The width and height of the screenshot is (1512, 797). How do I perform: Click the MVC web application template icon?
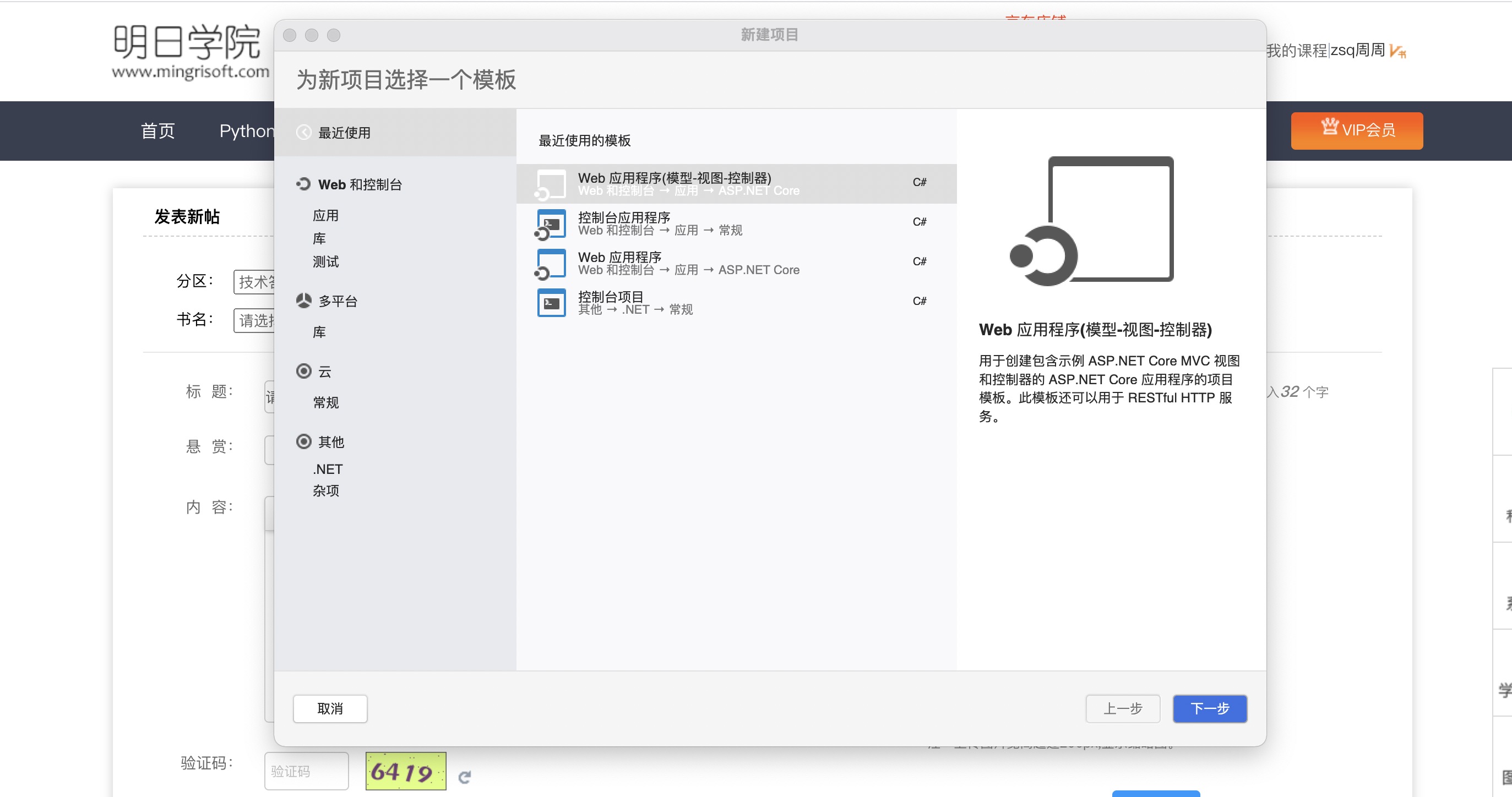551,184
